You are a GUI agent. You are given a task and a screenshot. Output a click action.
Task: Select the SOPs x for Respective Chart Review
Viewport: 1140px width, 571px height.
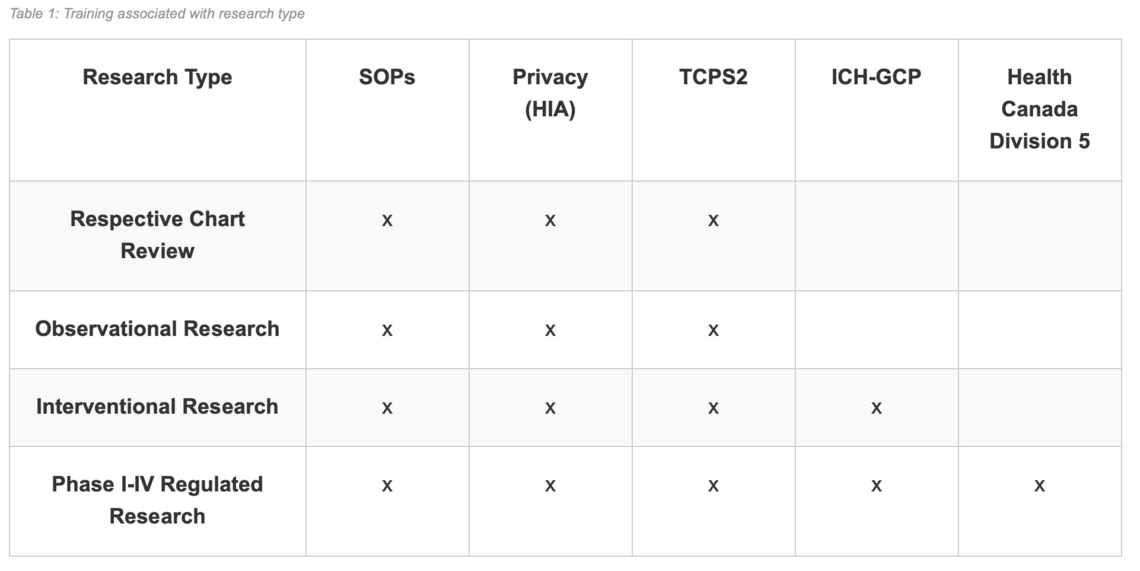(387, 220)
